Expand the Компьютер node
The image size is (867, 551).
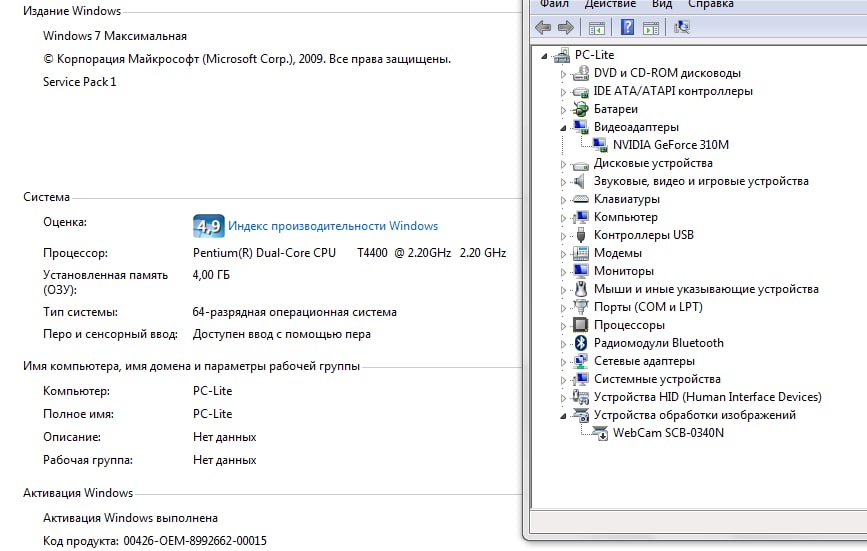(x=563, y=218)
